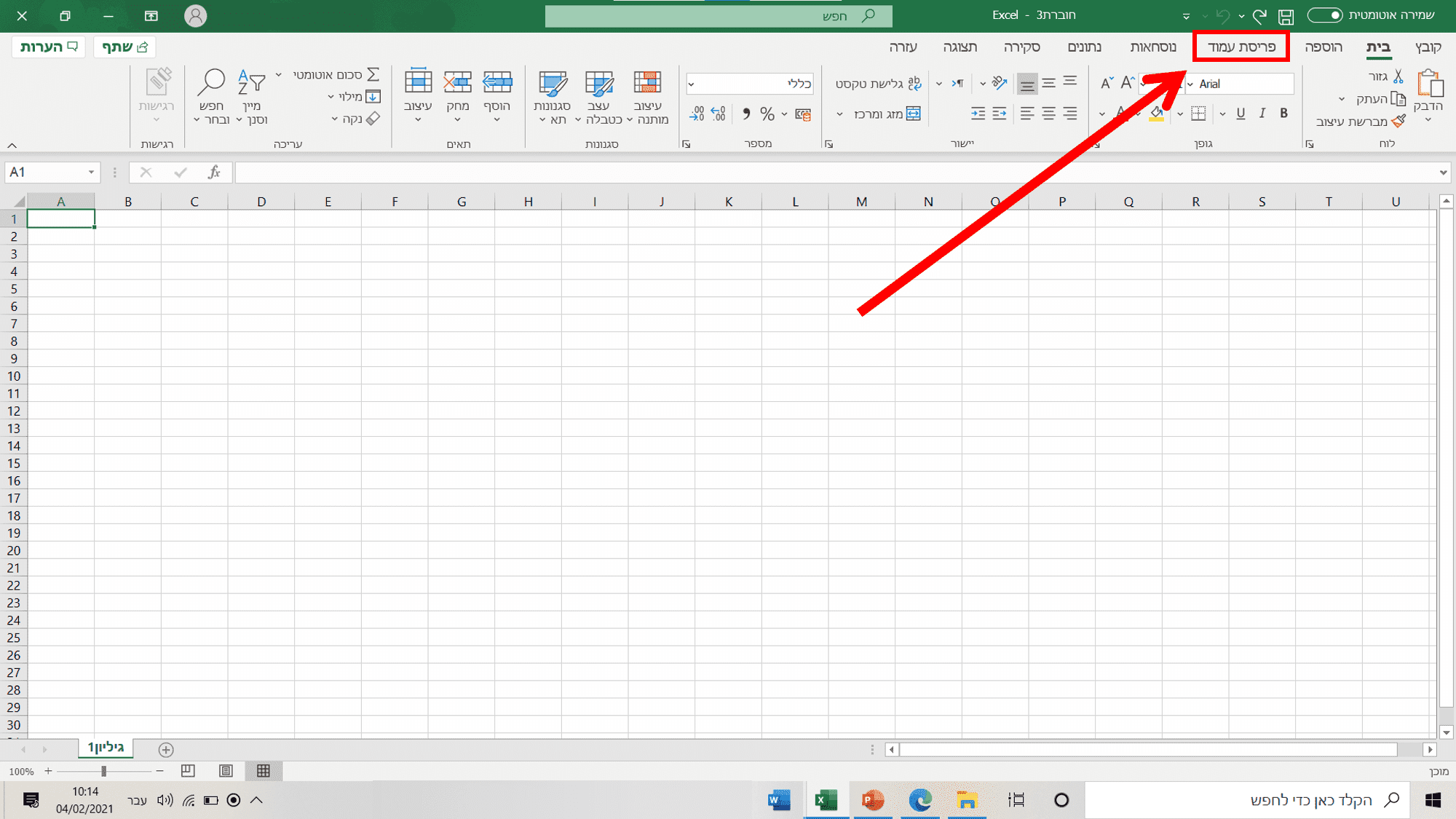1456x819 pixels.
Task: Toggle Underline formatting
Action: click(x=1241, y=113)
